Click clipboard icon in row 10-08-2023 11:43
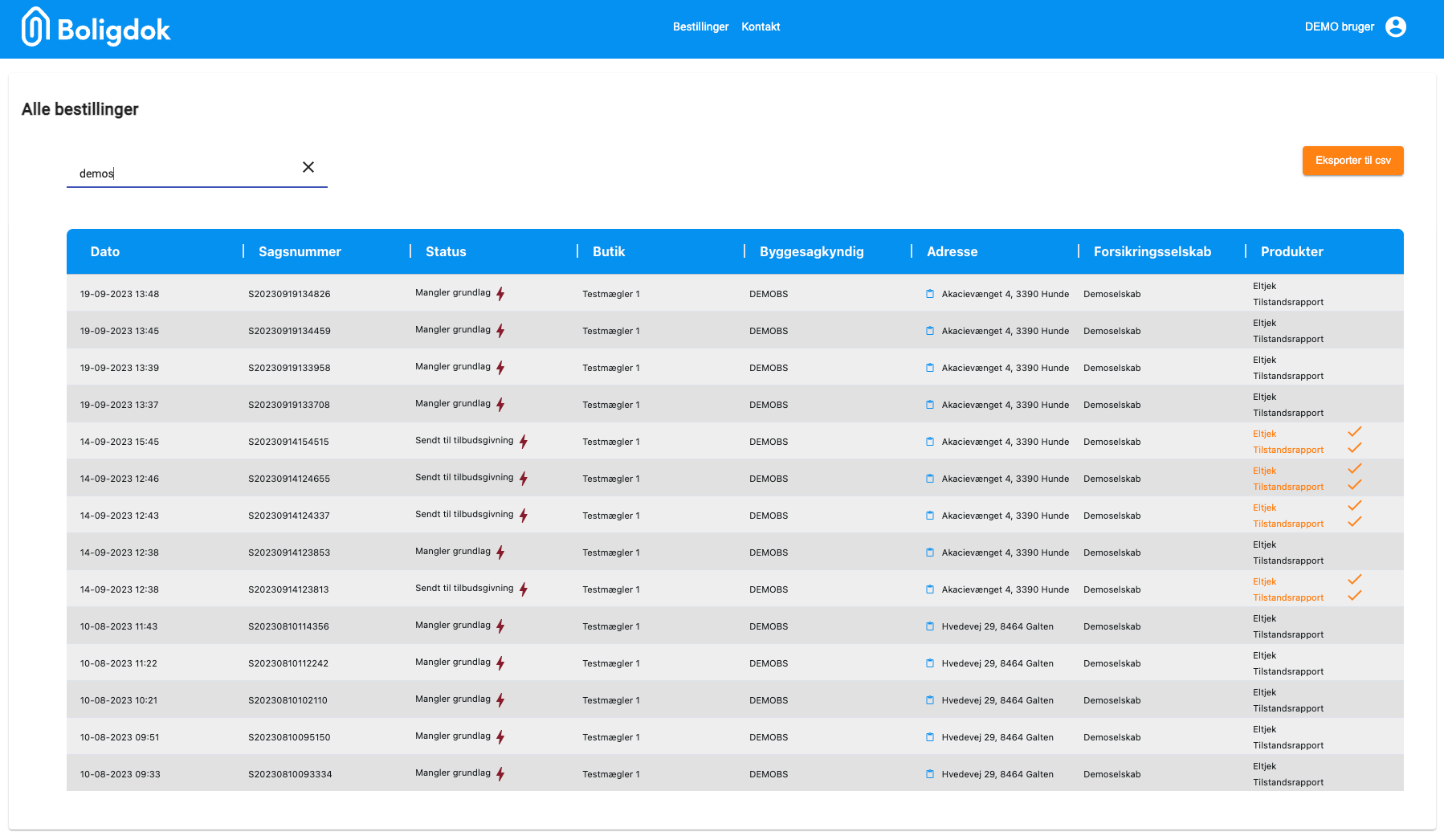 (x=930, y=626)
